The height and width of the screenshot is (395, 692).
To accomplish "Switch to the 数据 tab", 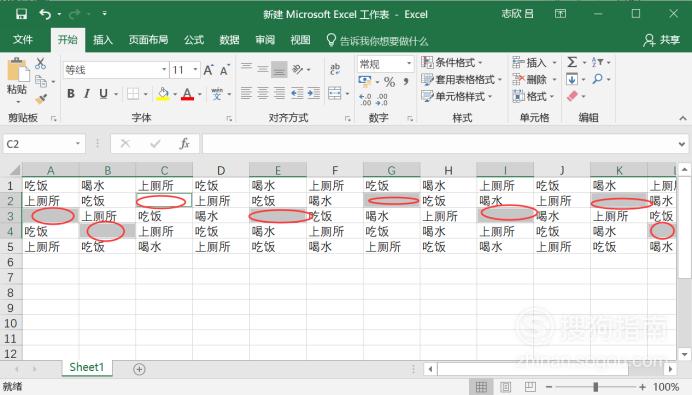I will click(229, 40).
